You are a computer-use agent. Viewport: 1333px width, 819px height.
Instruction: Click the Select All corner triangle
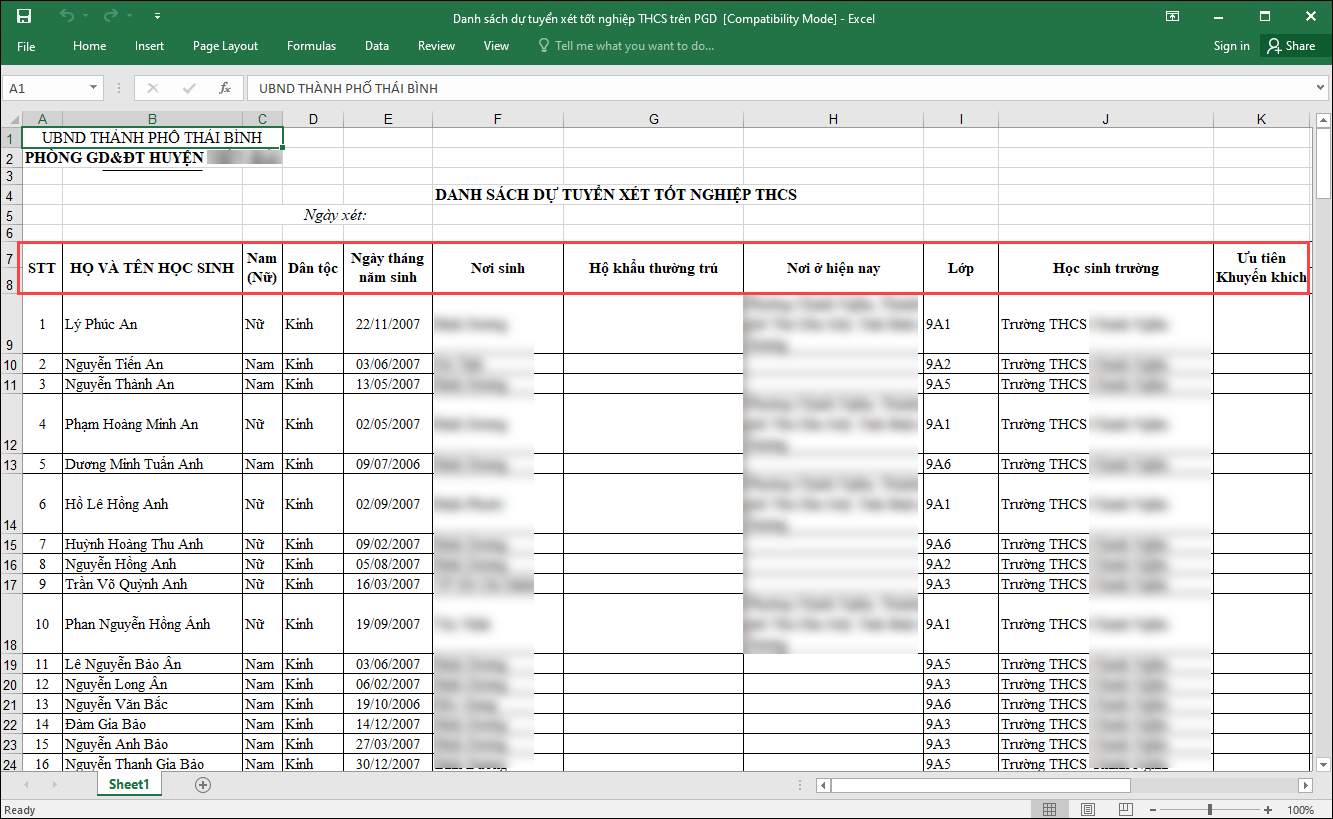tap(11, 119)
